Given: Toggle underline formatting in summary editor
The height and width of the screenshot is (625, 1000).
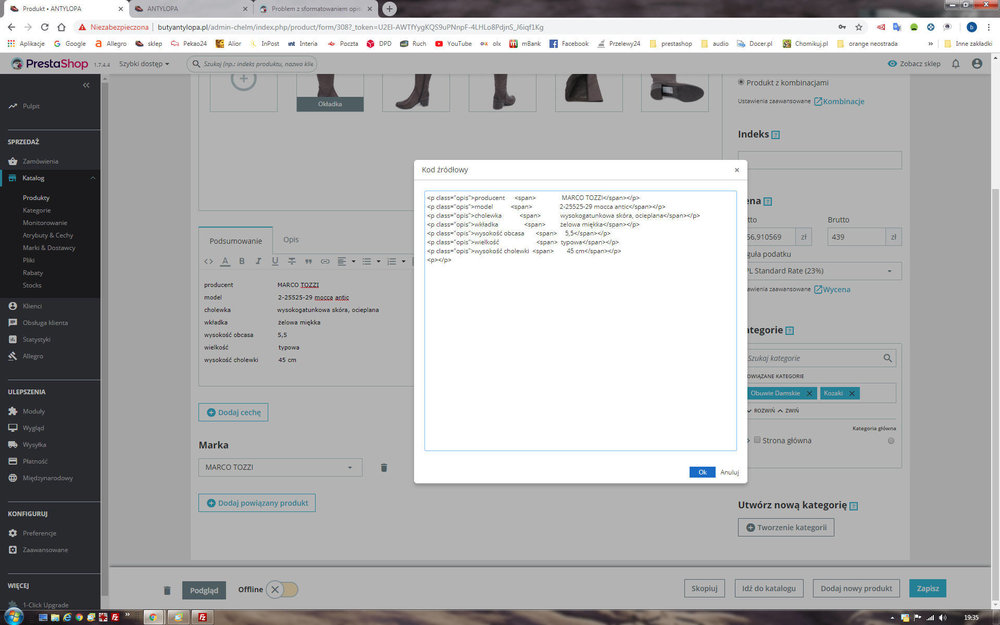Looking at the screenshot, I should 275,261.
